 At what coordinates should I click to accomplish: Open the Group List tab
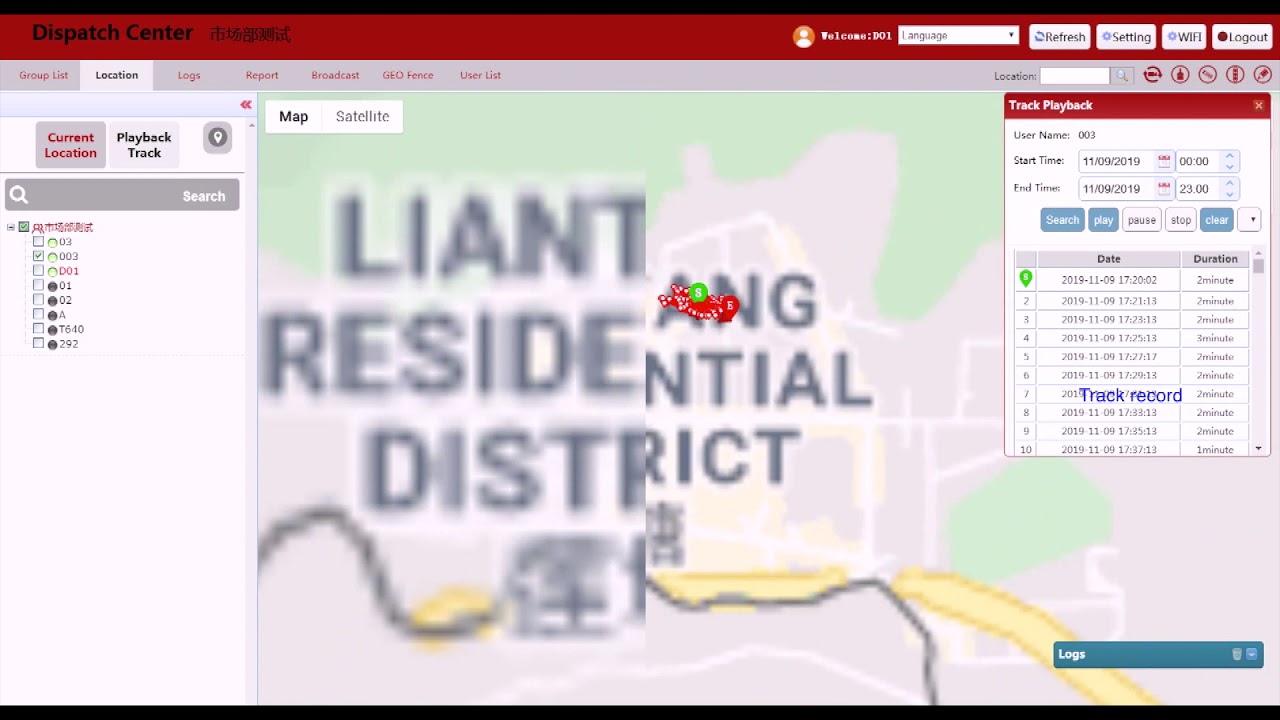[44, 75]
